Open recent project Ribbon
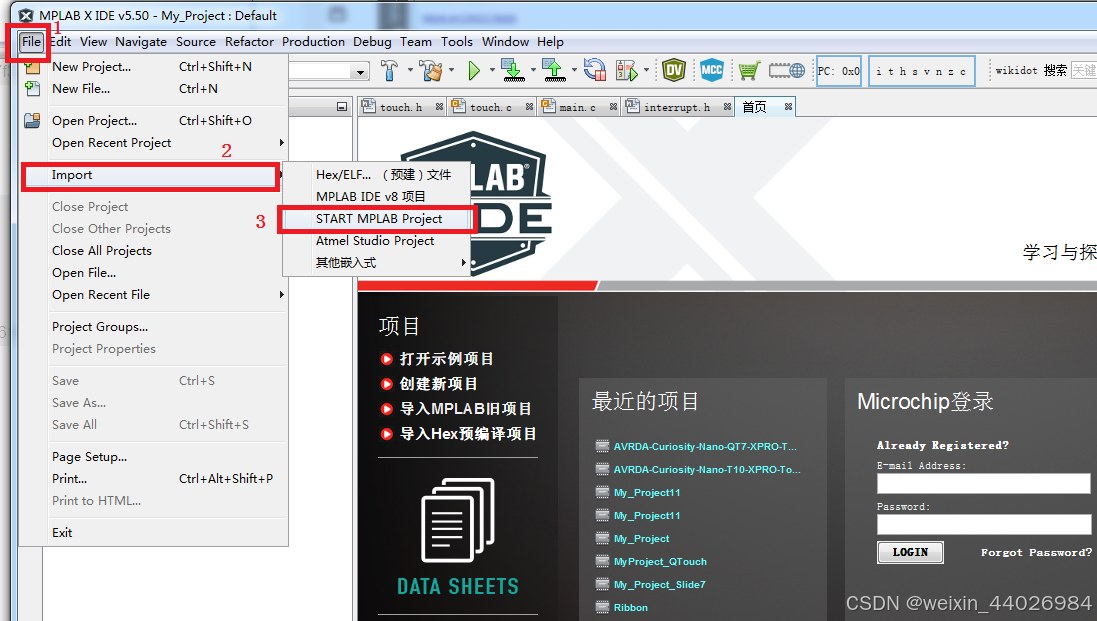Image resolution: width=1097 pixels, height=621 pixels. (630, 608)
